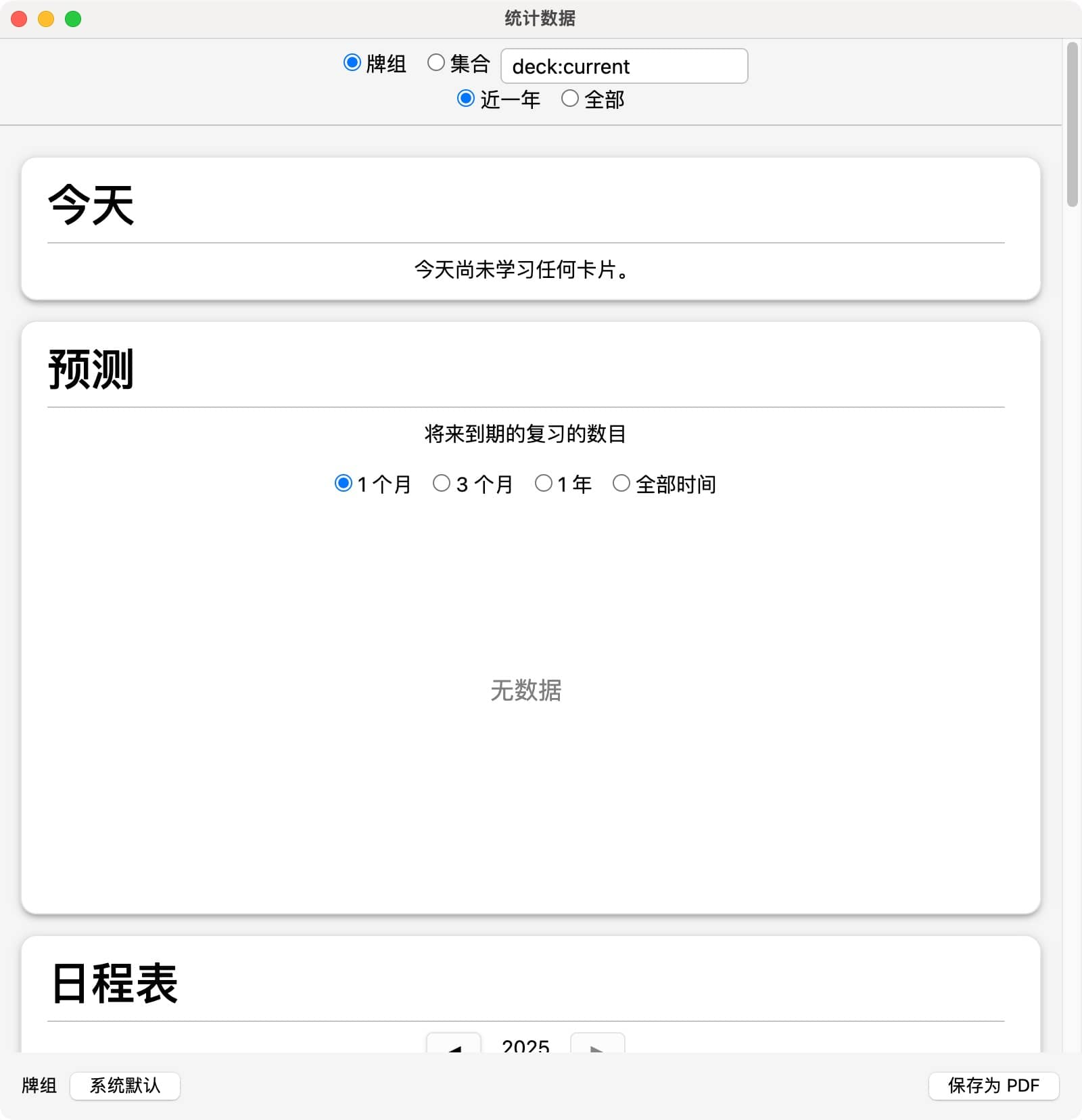Set the forecast range to 3个月
The width and height of the screenshot is (1082, 1120).
(442, 484)
